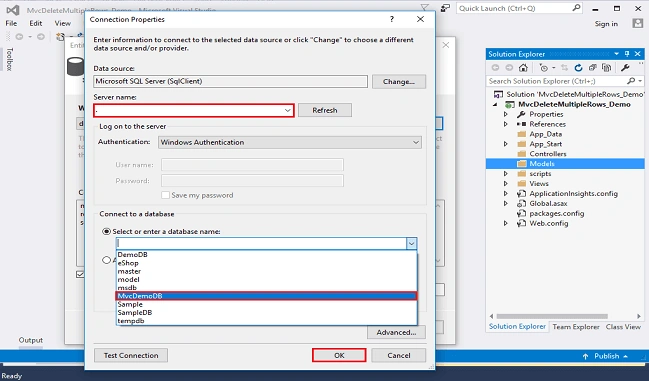Click account avatar icon near Sign in

637,23
